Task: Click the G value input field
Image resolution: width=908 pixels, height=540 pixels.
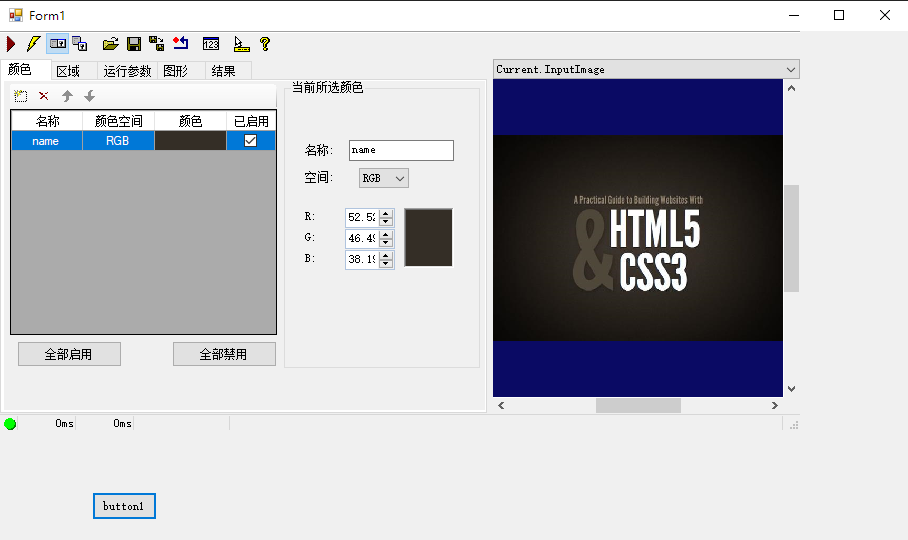Action: (x=362, y=238)
